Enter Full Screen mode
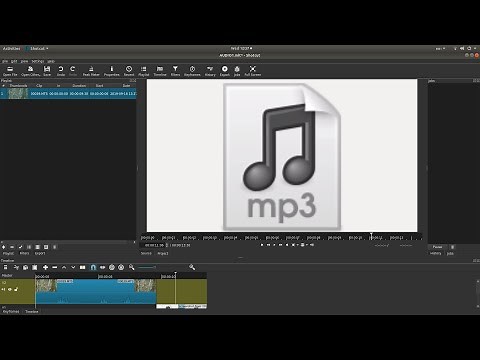480x360 pixels. (x=253, y=71)
